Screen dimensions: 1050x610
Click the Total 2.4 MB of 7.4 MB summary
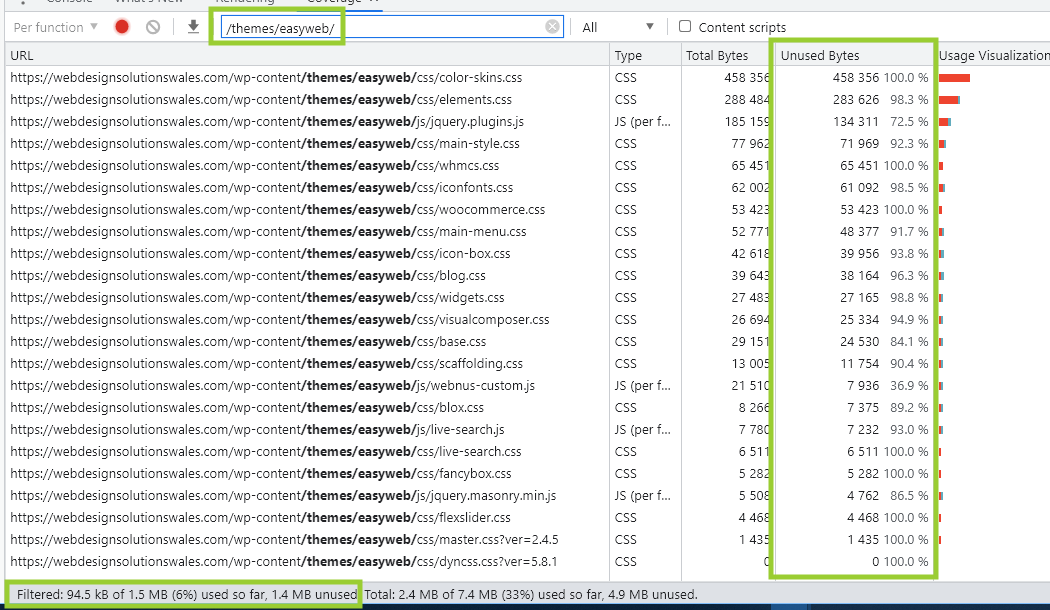click(531, 595)
